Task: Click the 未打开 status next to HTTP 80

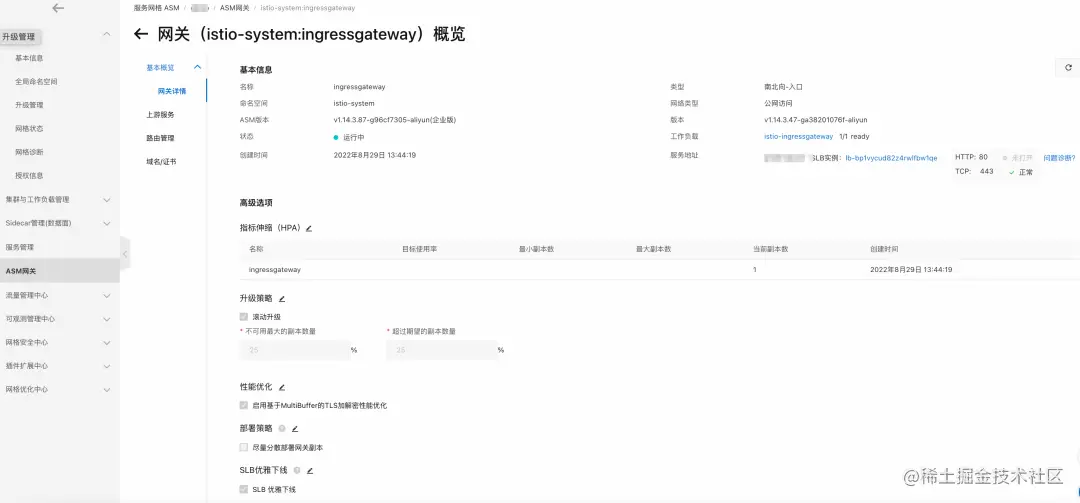Action: click(1021, 158)
